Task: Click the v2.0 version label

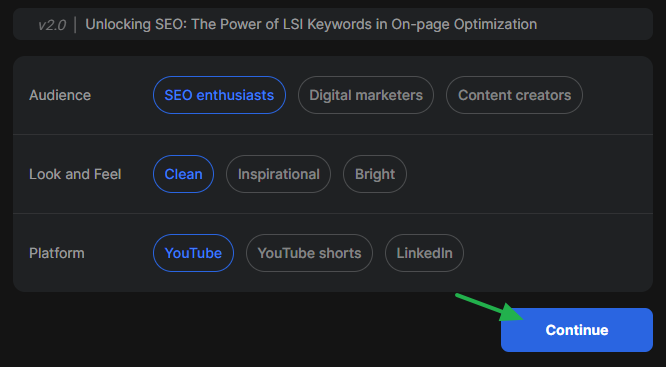Action: (x=52, y=25)
